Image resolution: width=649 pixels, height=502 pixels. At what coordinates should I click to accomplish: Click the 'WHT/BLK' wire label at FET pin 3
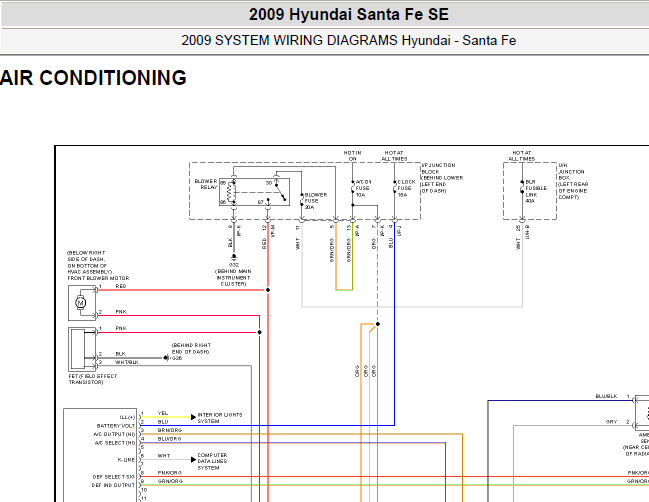coord(127,362)
